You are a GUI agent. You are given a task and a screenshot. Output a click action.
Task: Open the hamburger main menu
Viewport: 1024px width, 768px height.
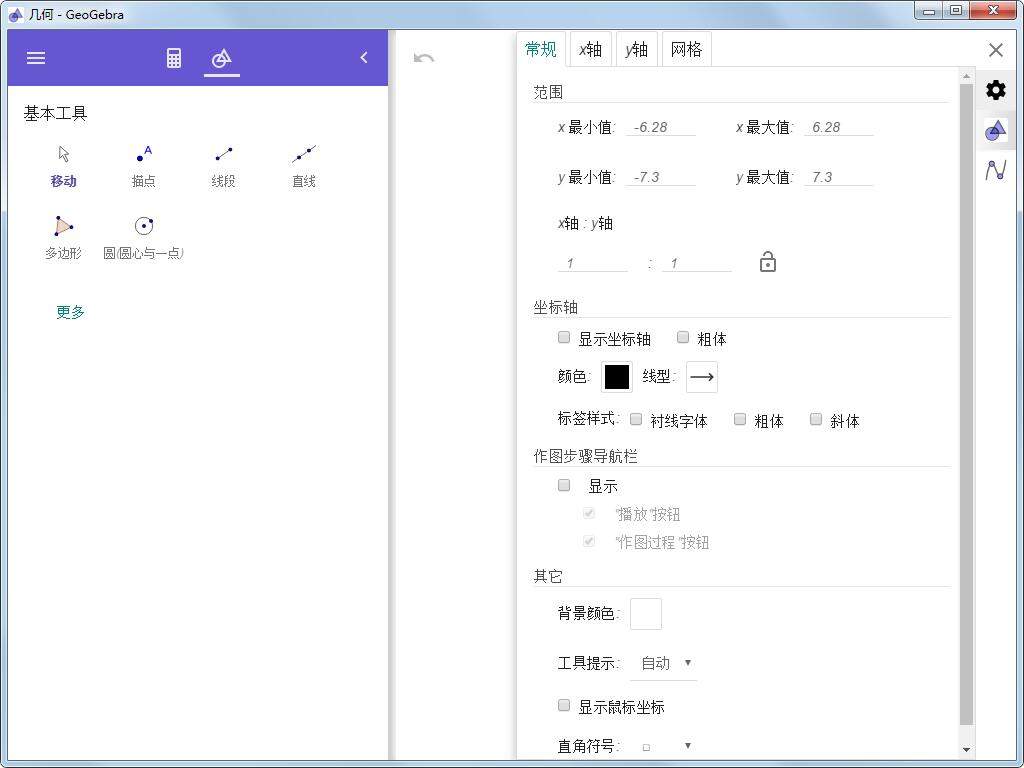pyautogui.click(x=36, y=58)
